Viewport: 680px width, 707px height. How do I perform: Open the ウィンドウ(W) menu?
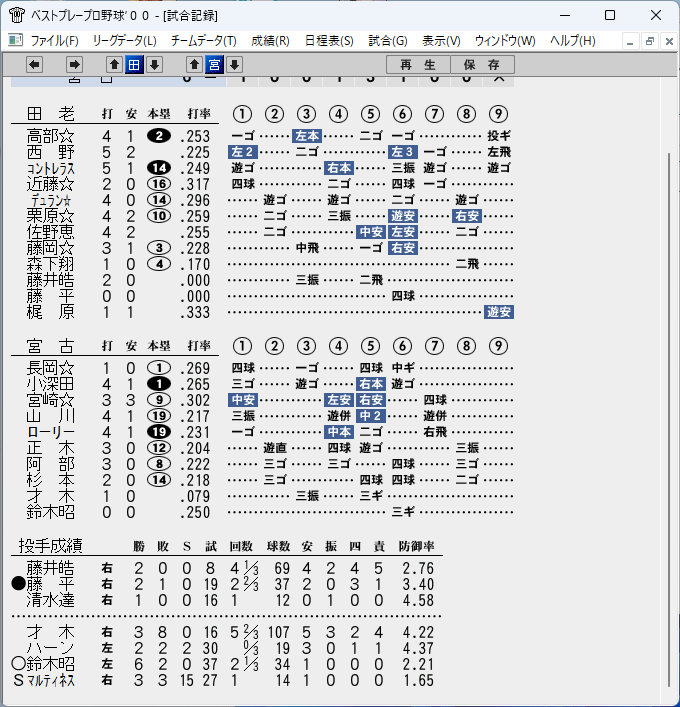505,41
